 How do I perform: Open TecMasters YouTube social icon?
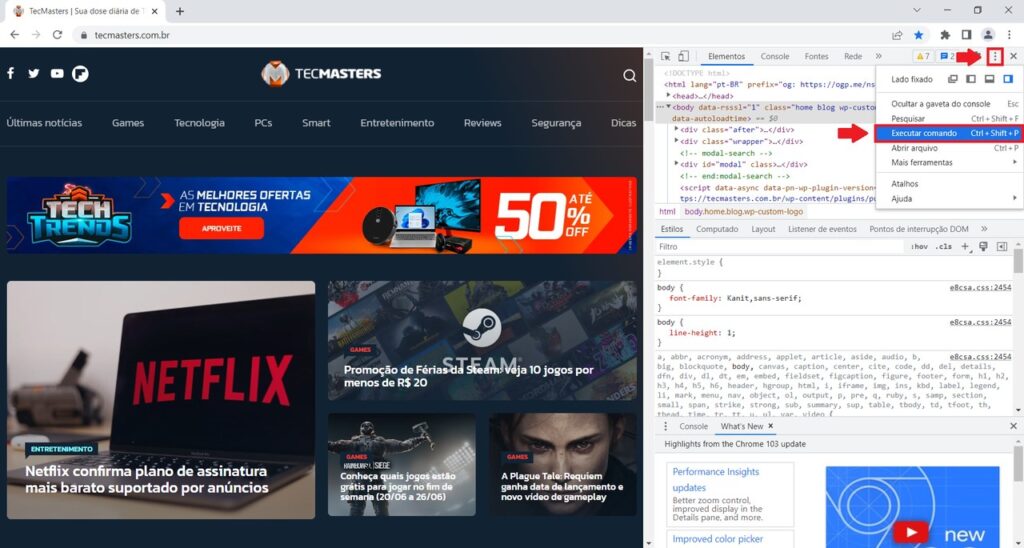[57, 73]
